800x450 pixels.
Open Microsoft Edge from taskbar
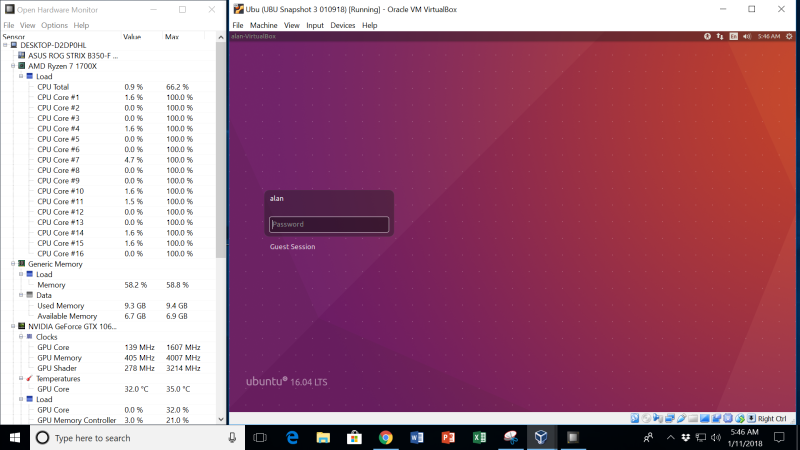pyautogui.click(x=292, y=438)
